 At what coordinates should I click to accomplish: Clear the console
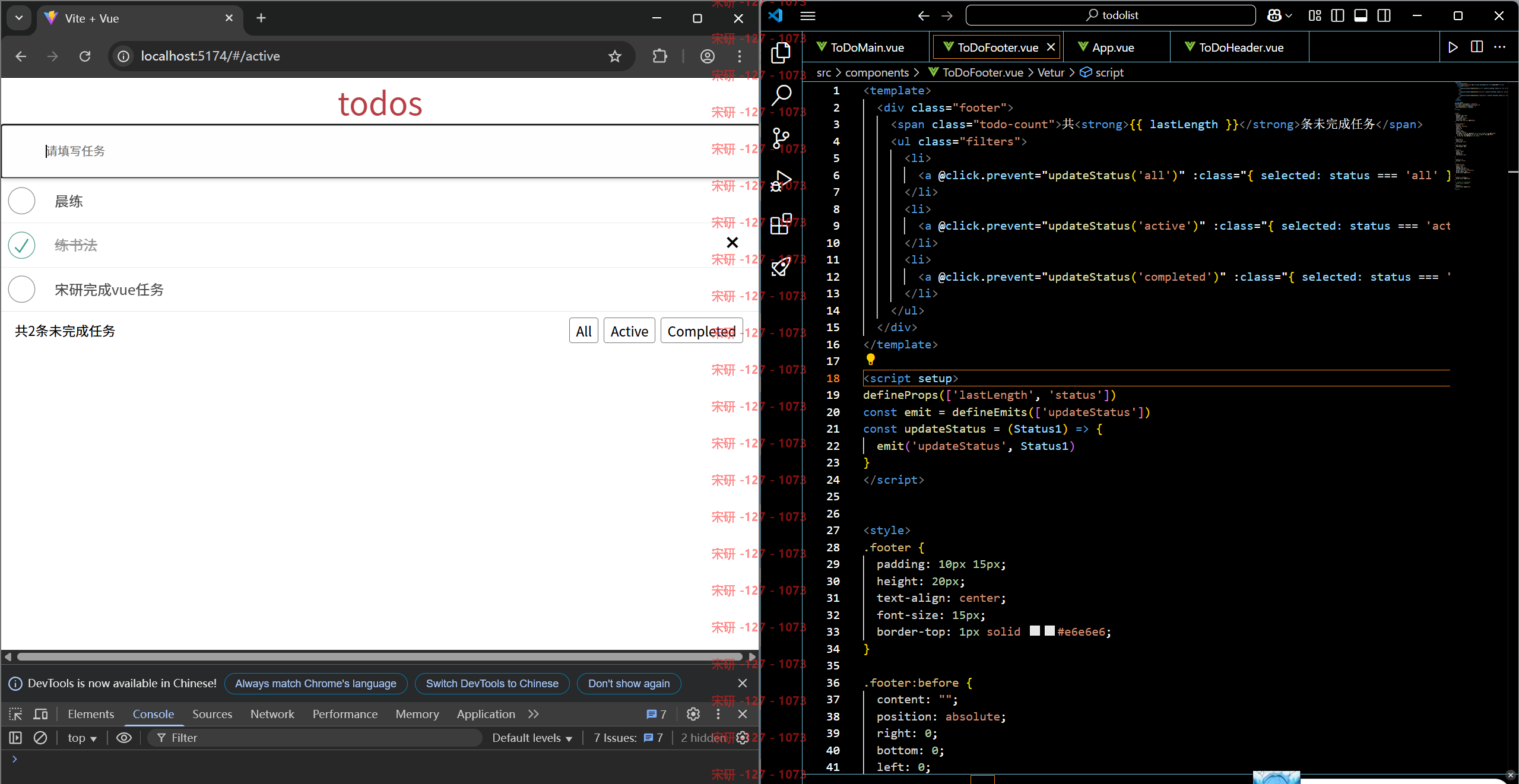40,738
